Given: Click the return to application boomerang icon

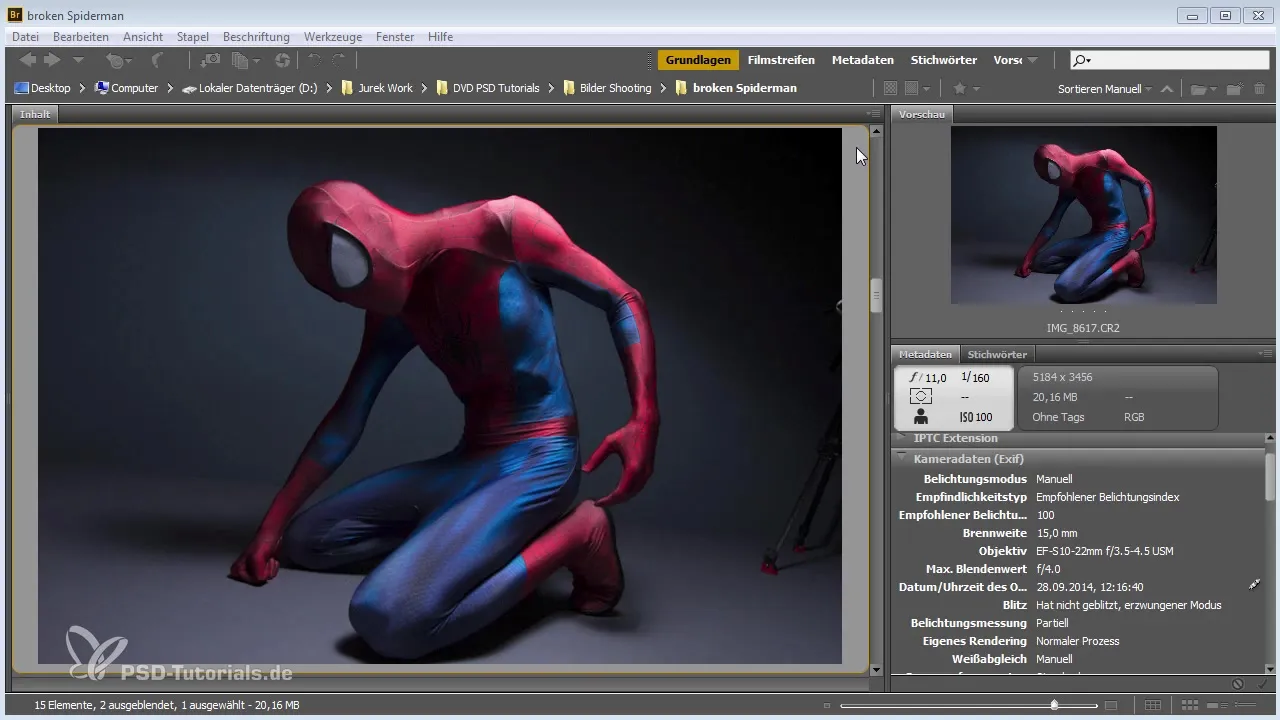Looking at the screenshot, I should tap(157, 61).
